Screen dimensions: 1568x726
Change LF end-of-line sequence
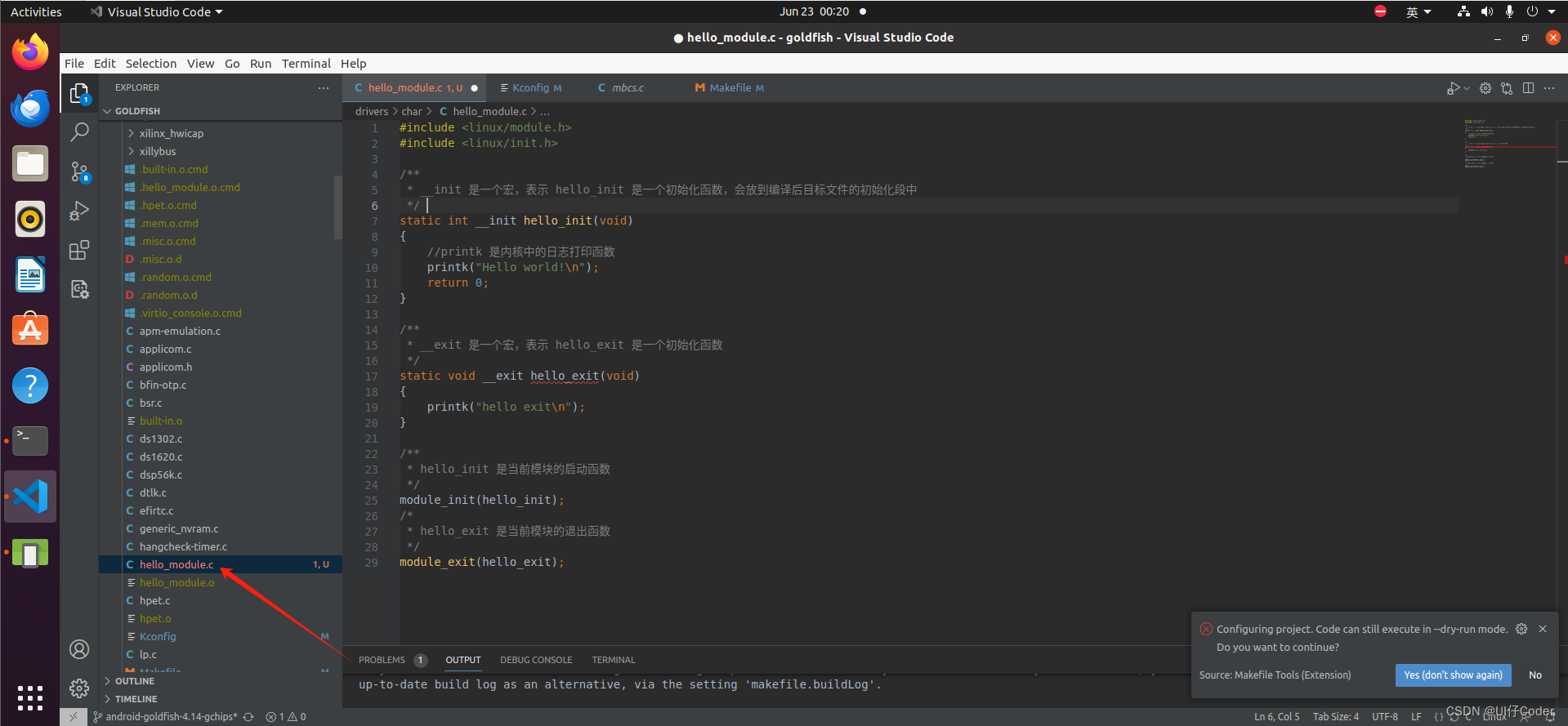coord(1416,717)
